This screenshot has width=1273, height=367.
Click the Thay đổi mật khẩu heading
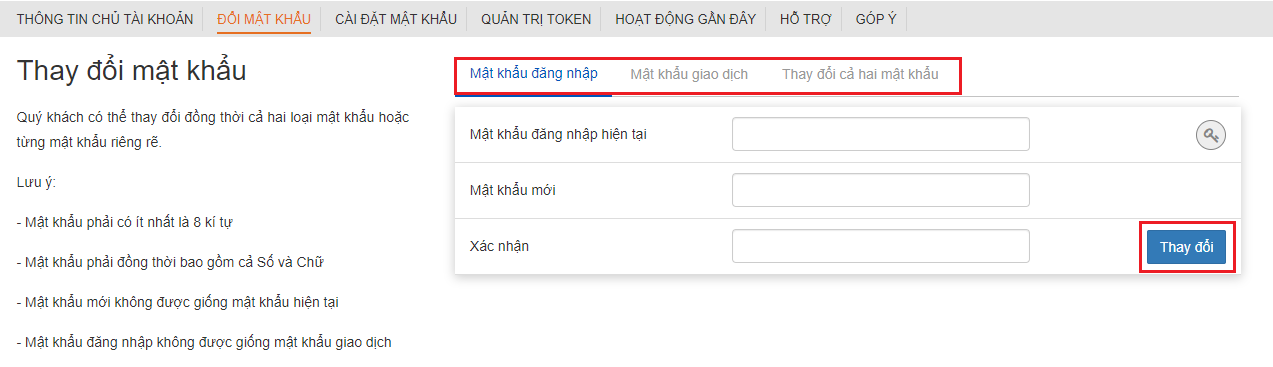coord(132,72)
